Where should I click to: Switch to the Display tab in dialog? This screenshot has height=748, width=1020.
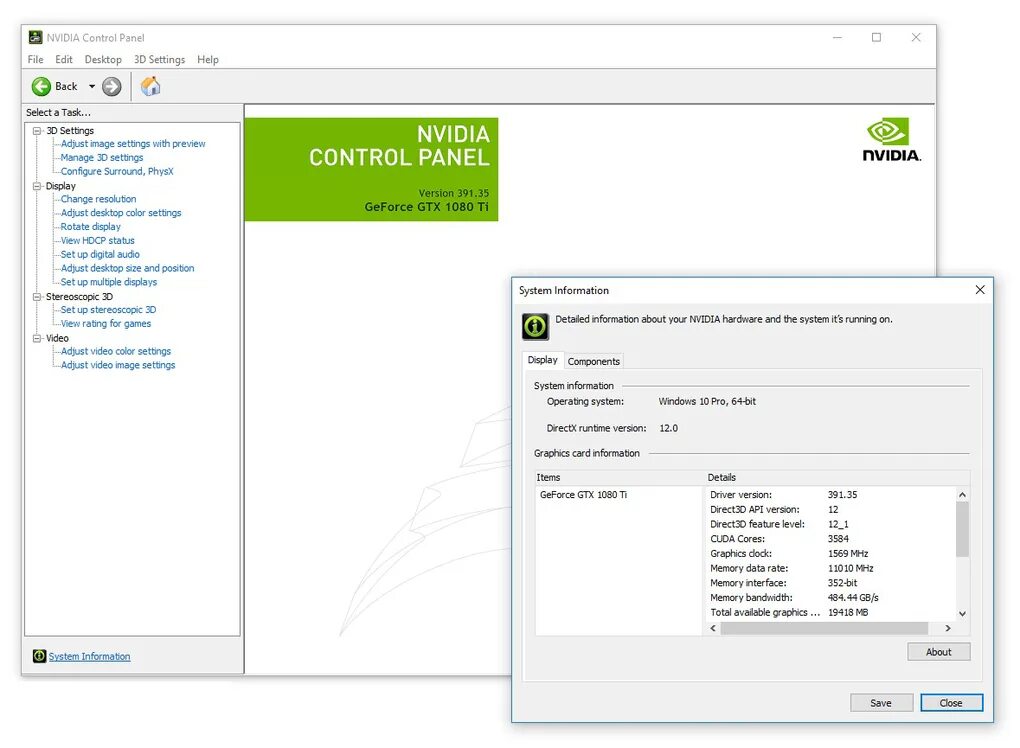[x=543, y=360]
